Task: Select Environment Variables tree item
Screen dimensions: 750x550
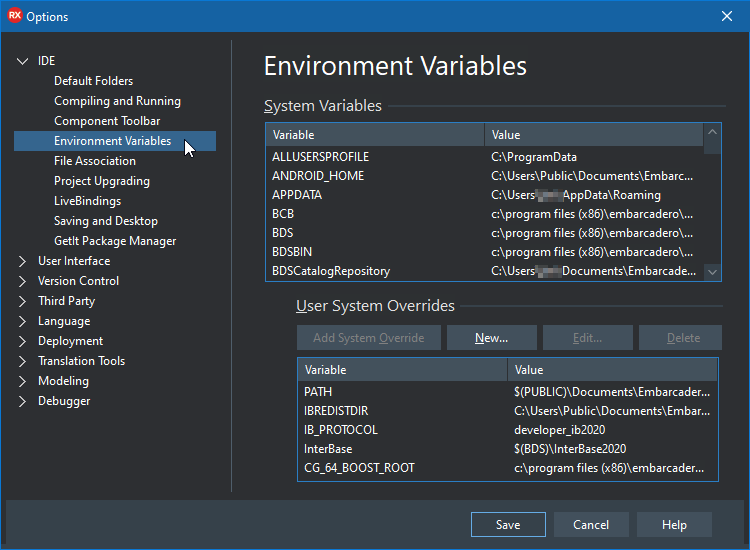Action: coord(115,141)
